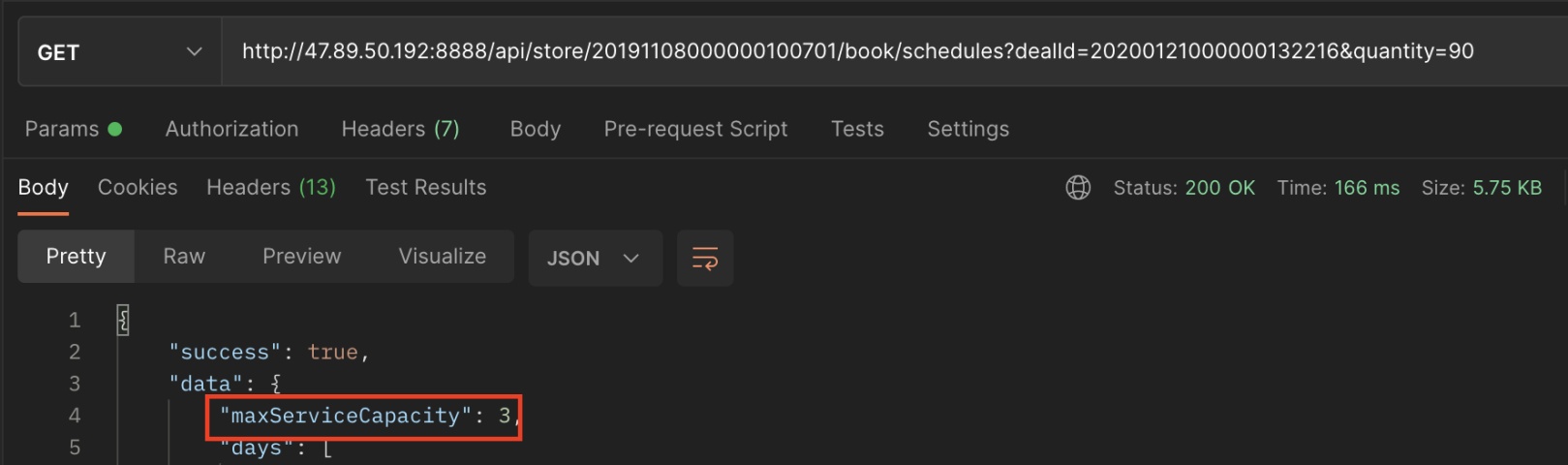1568x465 pixels.
Task: Expand the JSON format dropdown
Action: (595, 259)
